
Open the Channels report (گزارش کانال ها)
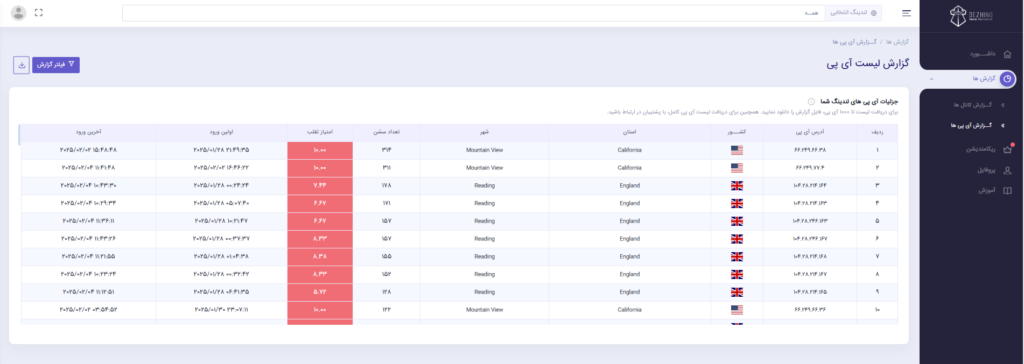[972, 105]
